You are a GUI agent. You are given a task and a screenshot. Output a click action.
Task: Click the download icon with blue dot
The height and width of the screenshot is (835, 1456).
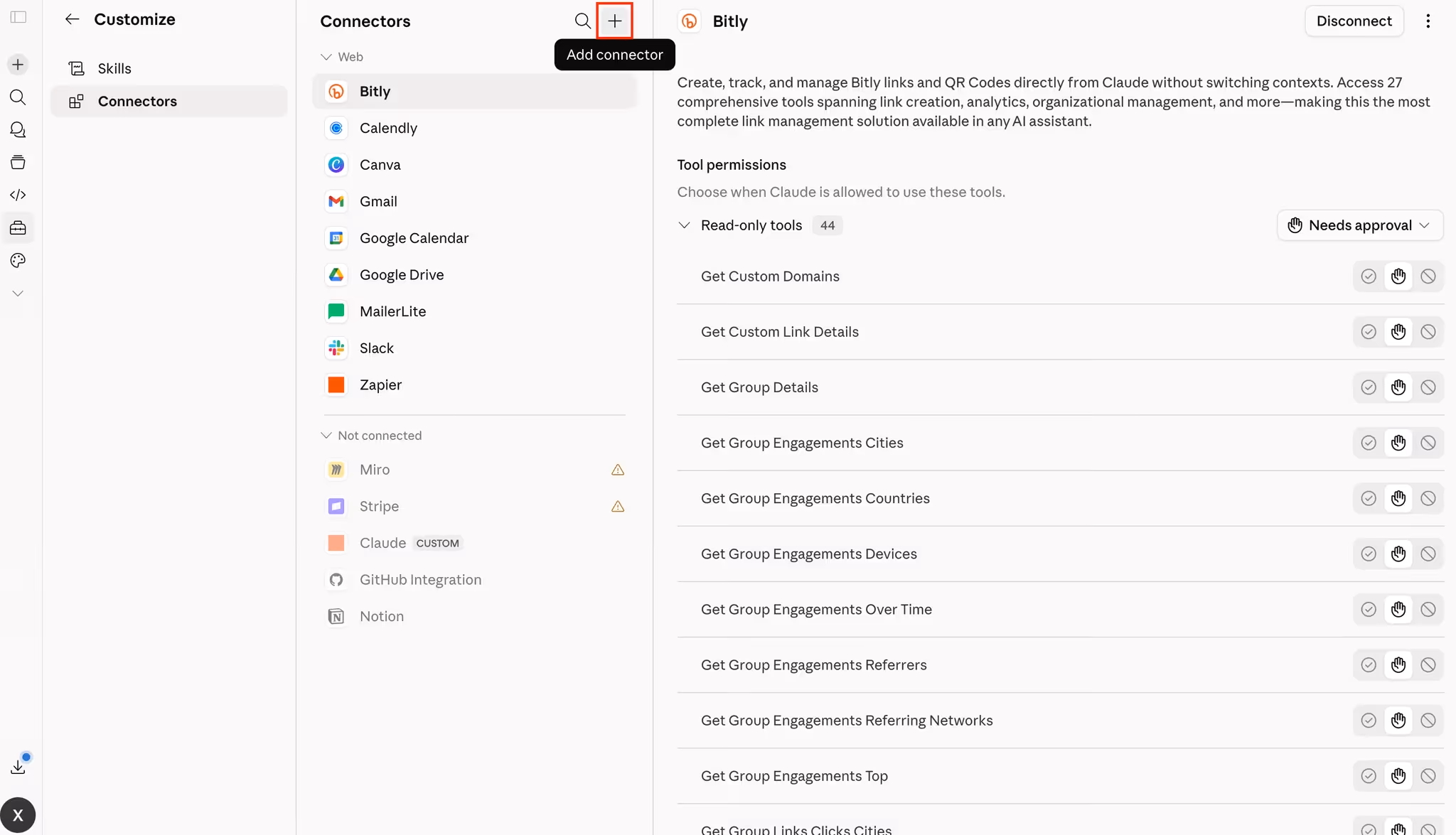(x=18, y=766)
